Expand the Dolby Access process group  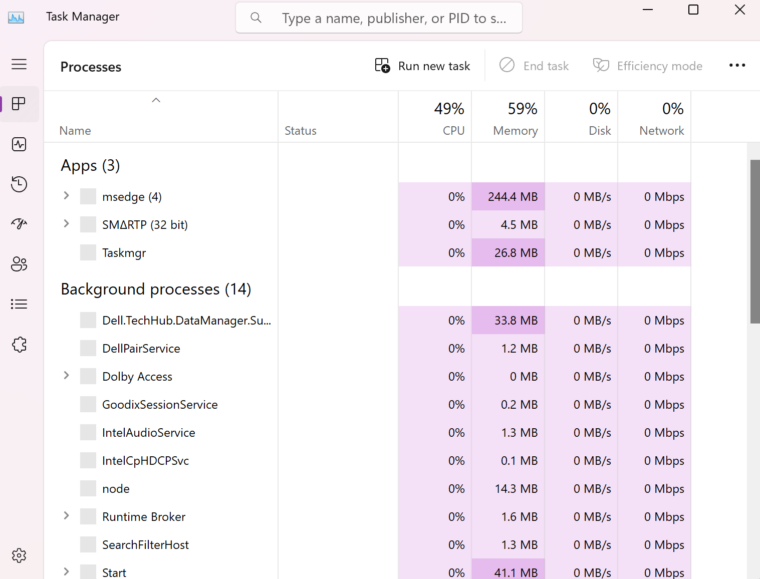click(x=66, y=376)
